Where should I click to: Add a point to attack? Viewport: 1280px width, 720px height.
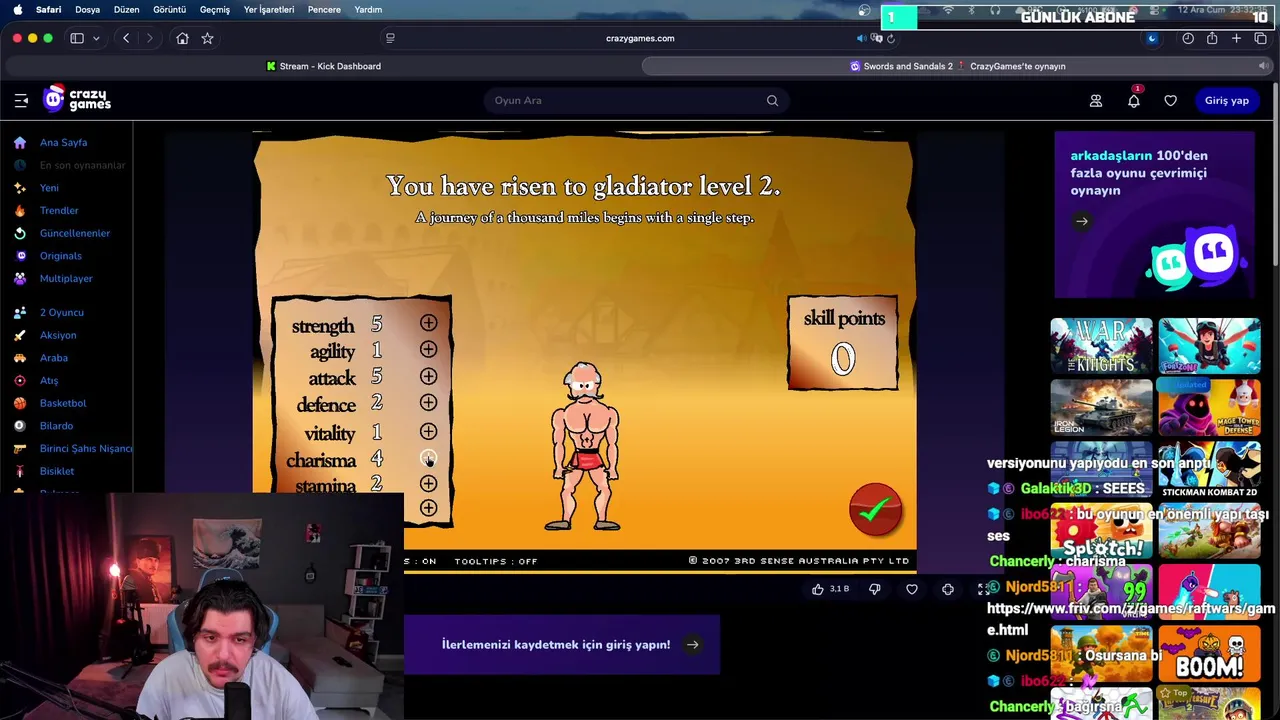coord(428,376)
